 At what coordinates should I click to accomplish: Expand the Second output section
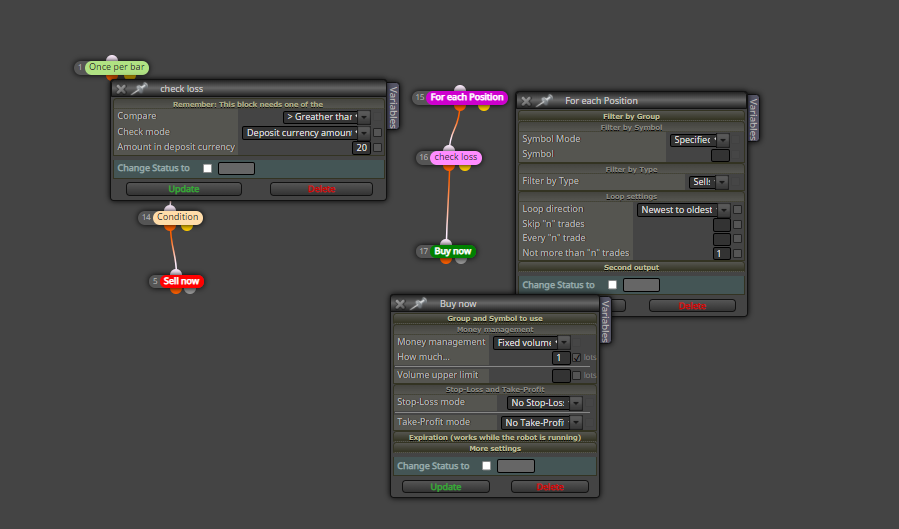631,268
